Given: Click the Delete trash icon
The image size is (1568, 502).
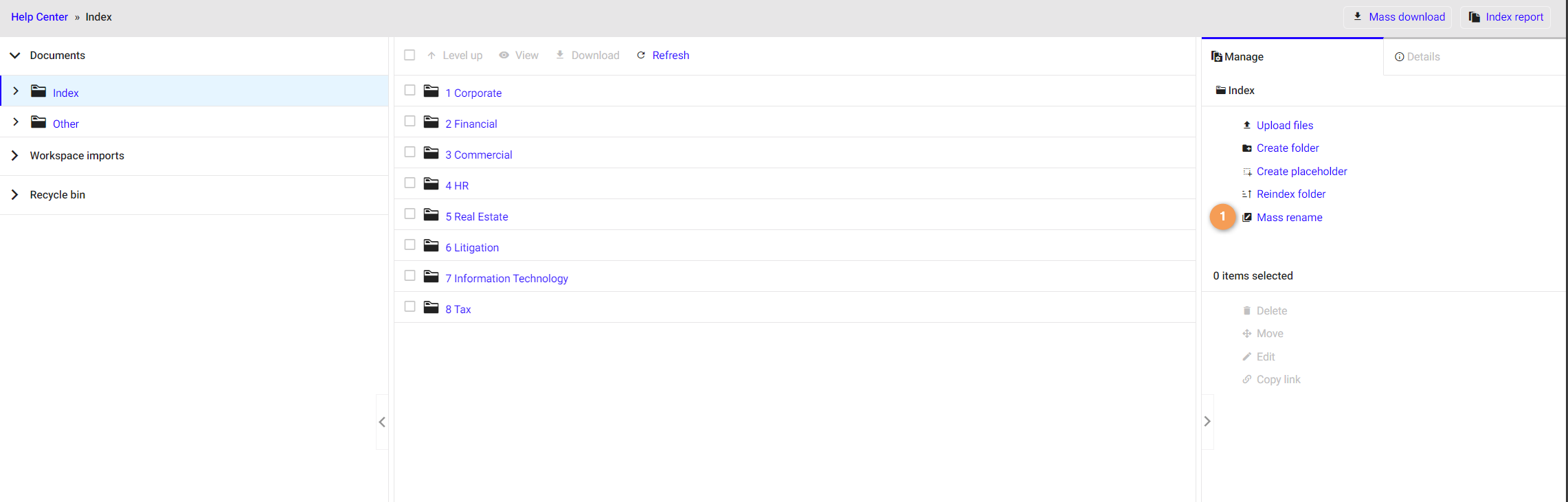Looking at the screenshot, I should [1246, 311].
